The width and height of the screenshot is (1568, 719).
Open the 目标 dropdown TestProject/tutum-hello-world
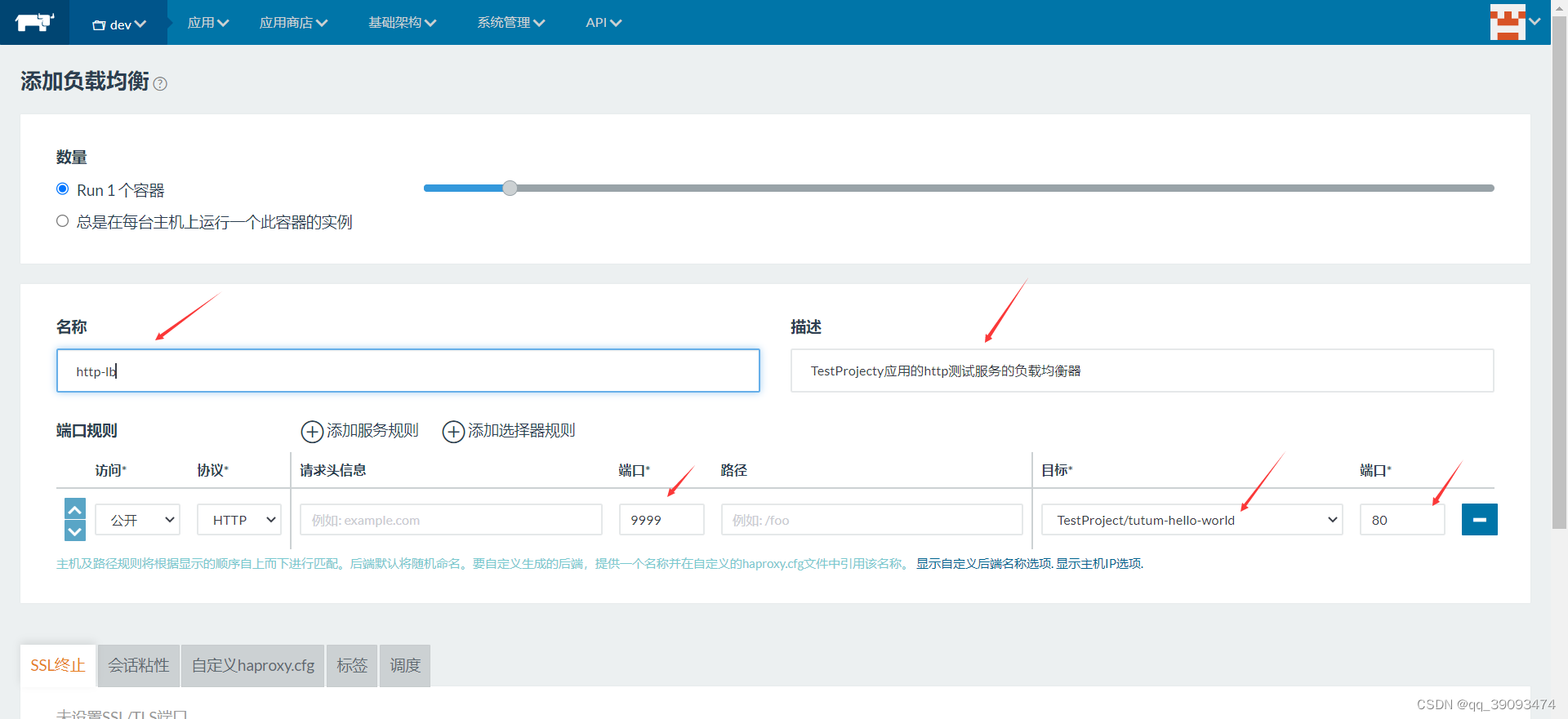point(1192,520)
